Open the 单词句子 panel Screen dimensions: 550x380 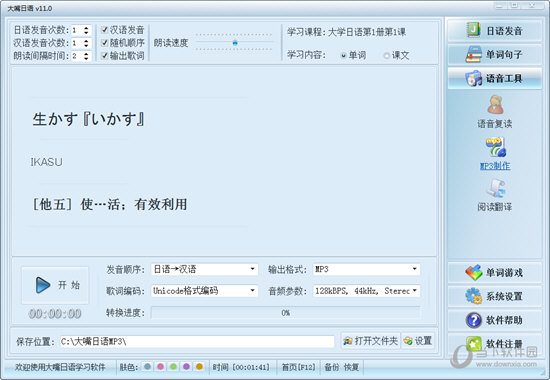tap(495, 54)
